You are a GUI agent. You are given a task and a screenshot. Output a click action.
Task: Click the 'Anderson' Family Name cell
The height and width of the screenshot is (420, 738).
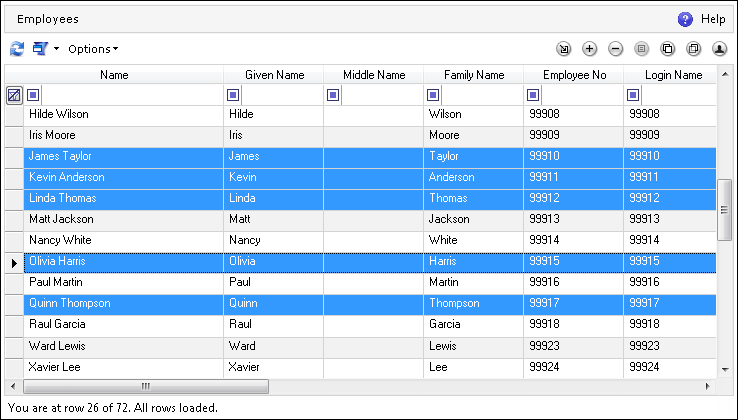click(x=473, y=178)
